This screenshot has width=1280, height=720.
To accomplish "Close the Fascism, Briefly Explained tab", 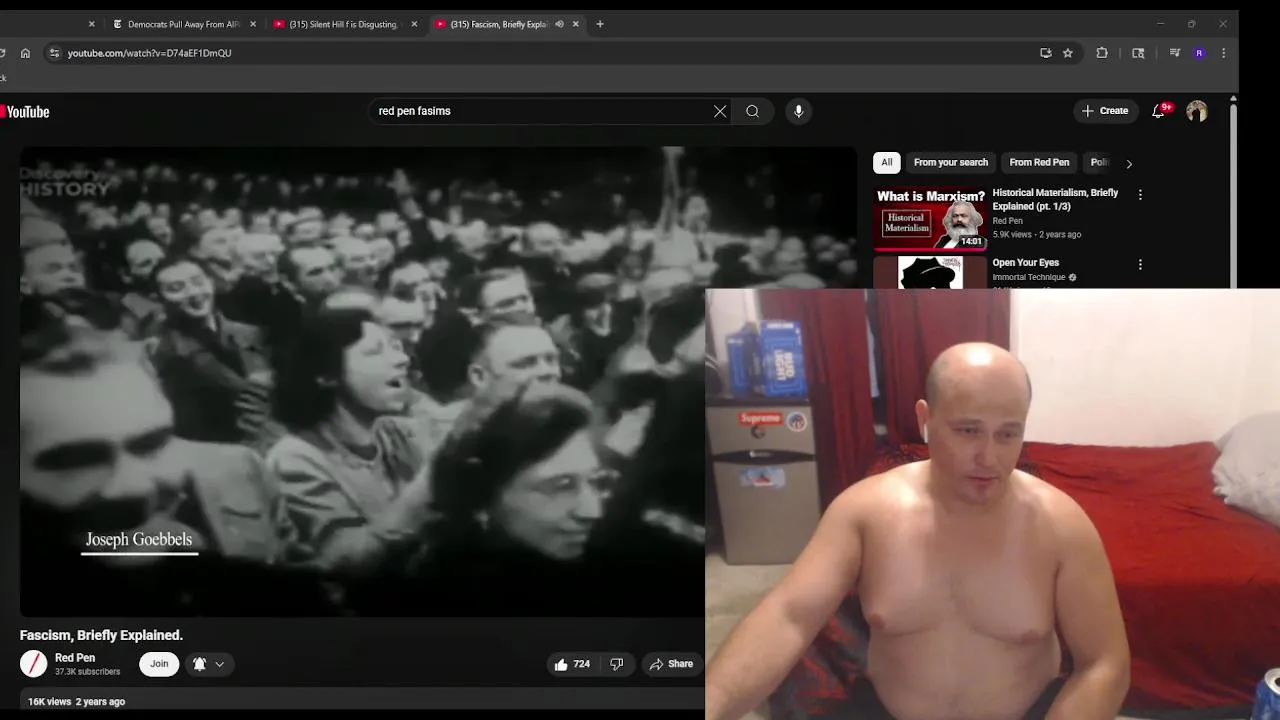I will click(575, 24).
